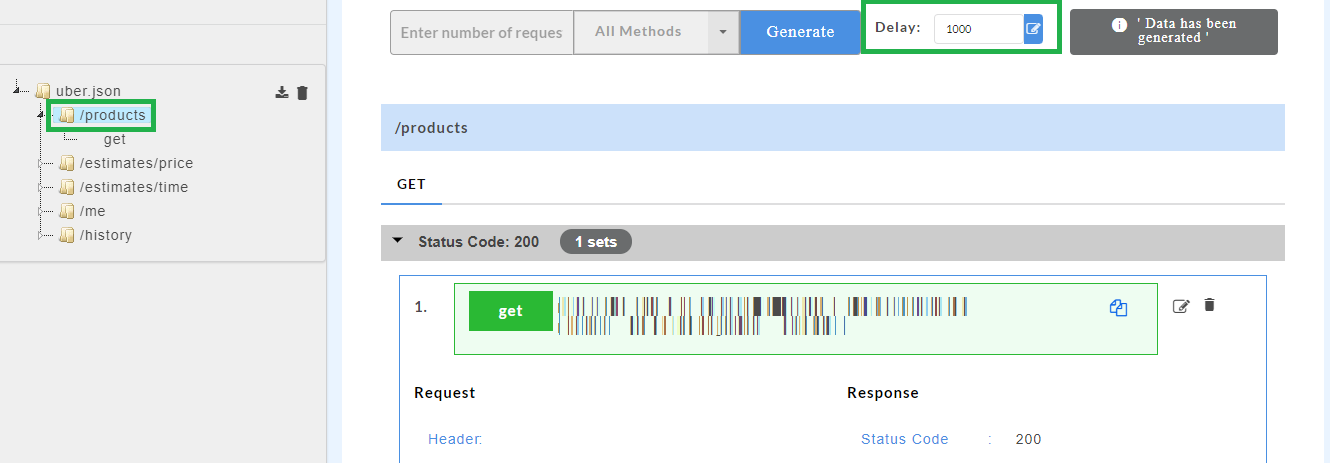This screenshot has width=1330, height=463.
Task: Click the /products folder icon
Action: [x=67, y=115]
